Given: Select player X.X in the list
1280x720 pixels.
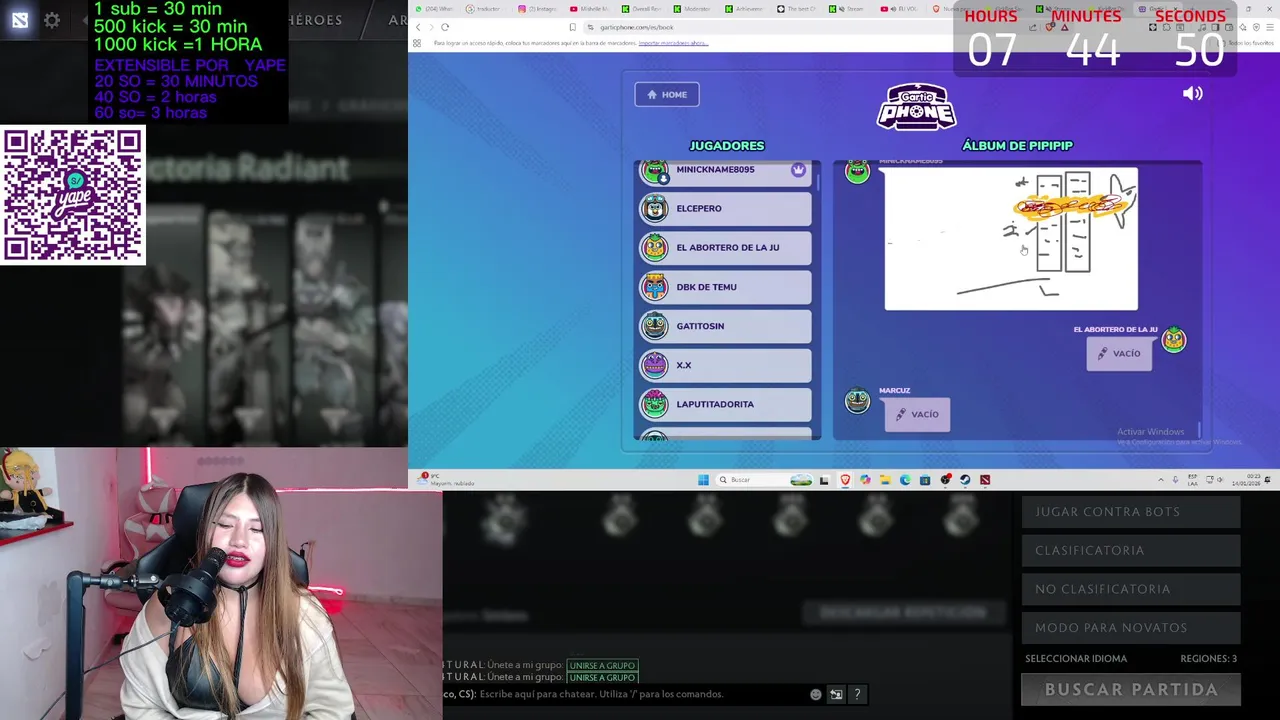Looking at the screenshot, I should tap(726, 365).
